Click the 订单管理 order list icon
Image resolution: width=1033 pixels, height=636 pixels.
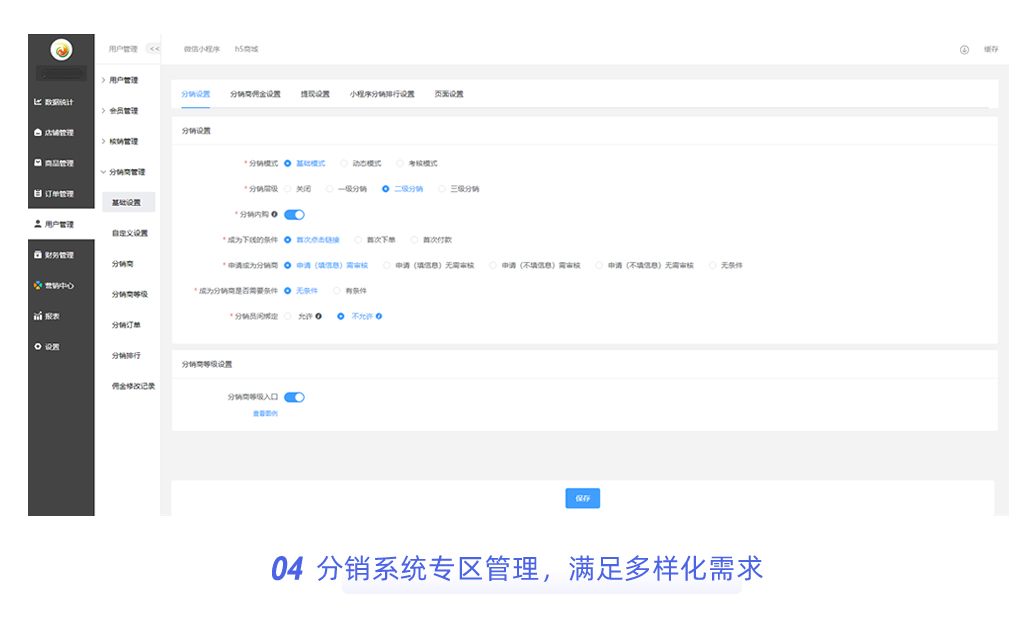[38, 194]
